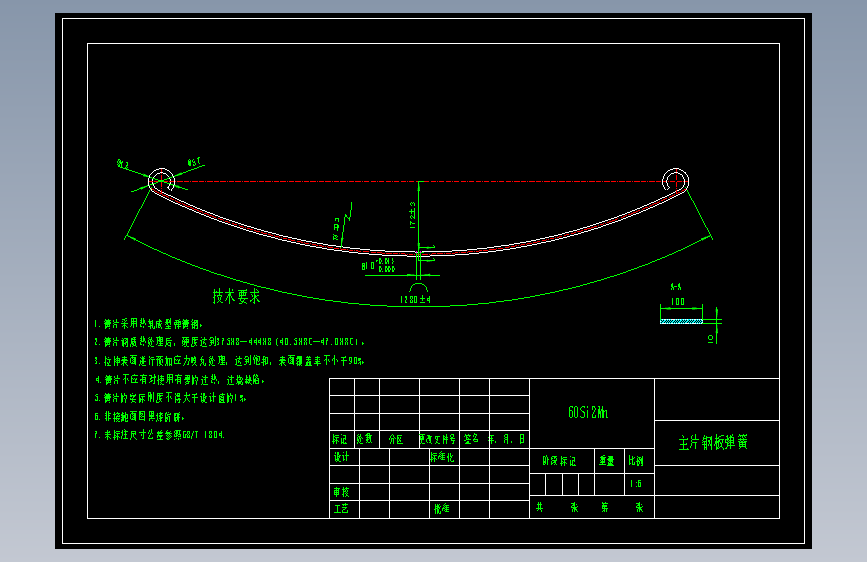Click the A-A section view label
This screenshot has width=867, height=562.
676,287
